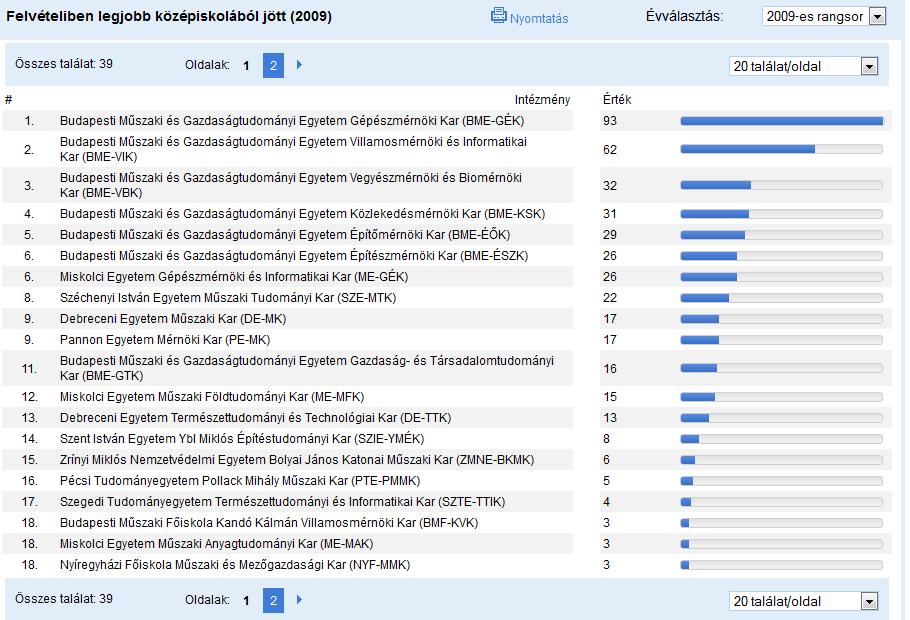910x620 pixels.
Task: Select the BME-GTK Gazdaság- és Társadalomtudományi Kar row
Action: tap(306, 368)
